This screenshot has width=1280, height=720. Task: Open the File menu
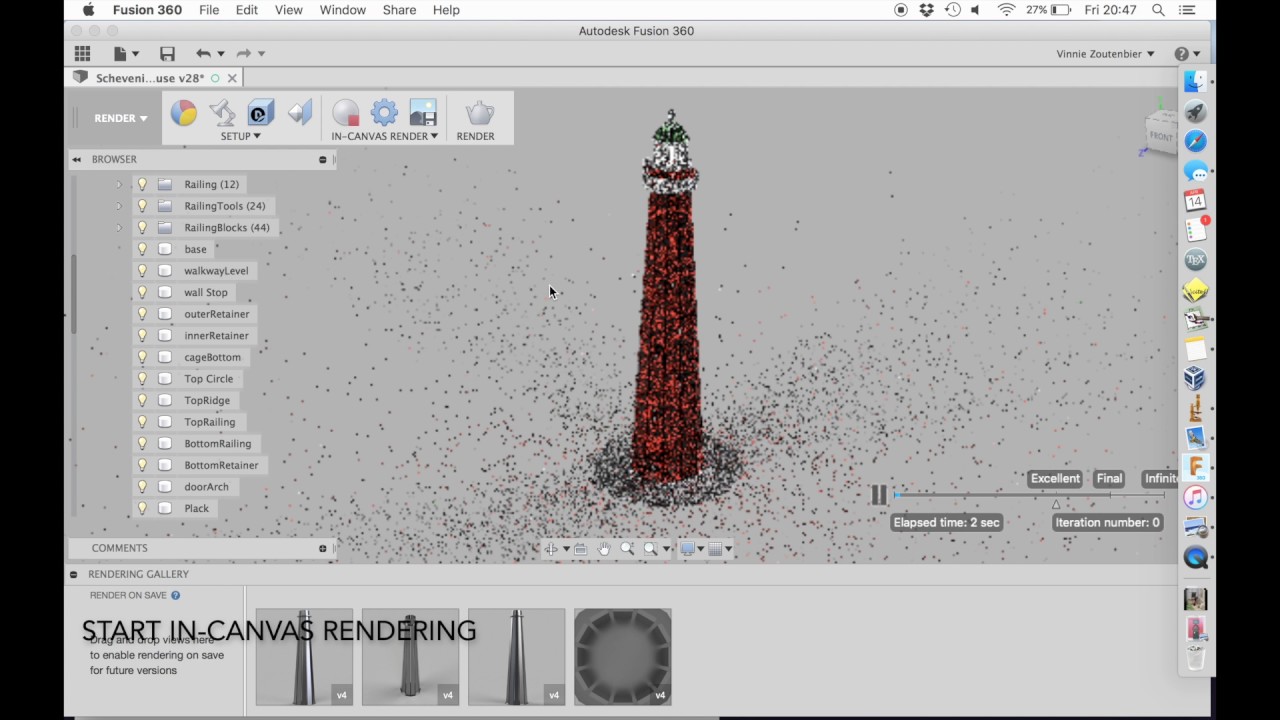click(x=209, y=10)
